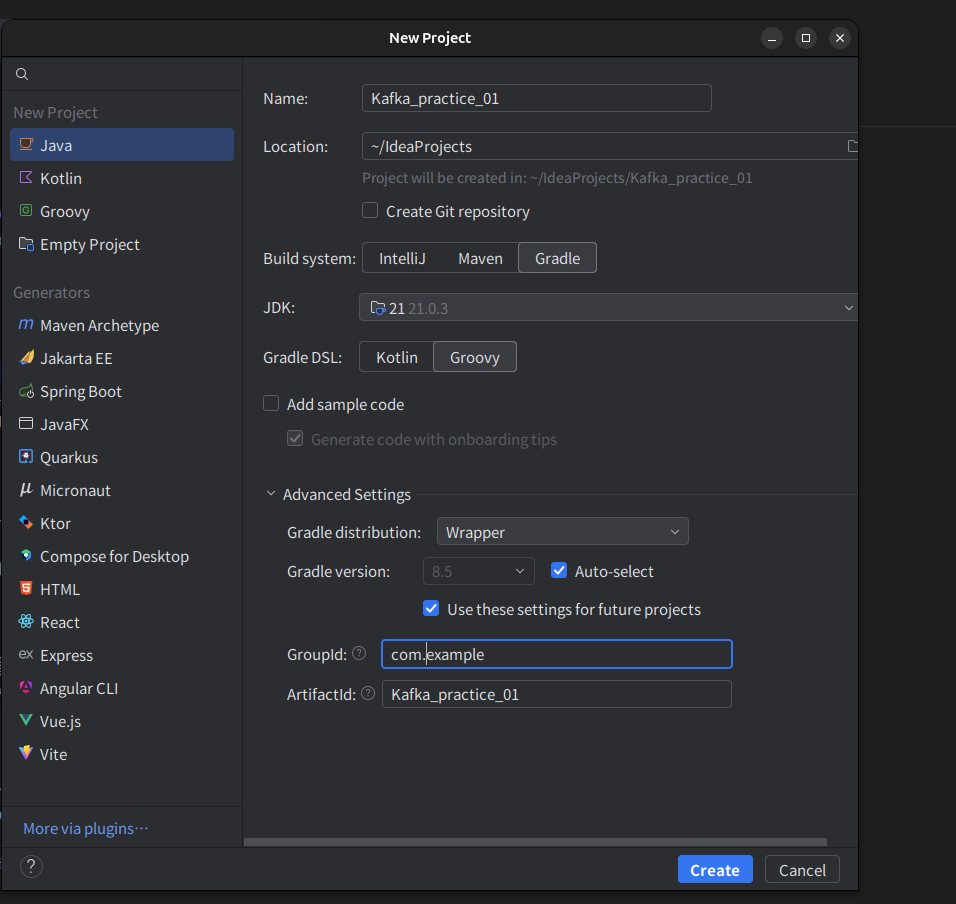Click the project Name input field
This screenshot has width=956, height=904.
click(x=537, y=98)
